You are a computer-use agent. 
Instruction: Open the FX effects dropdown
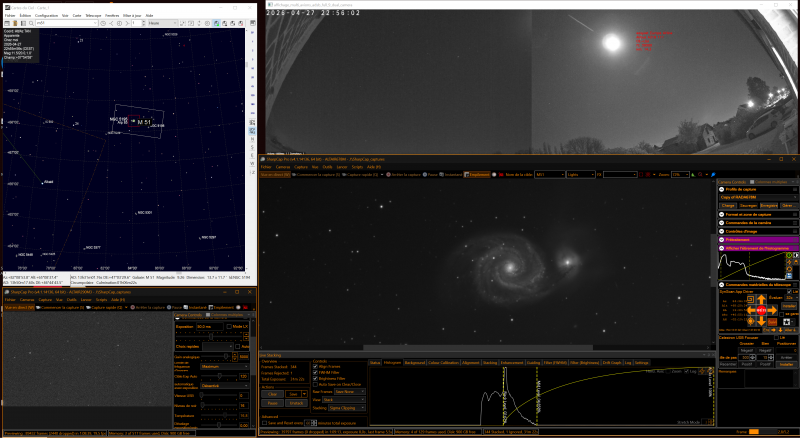click(620, 175)
